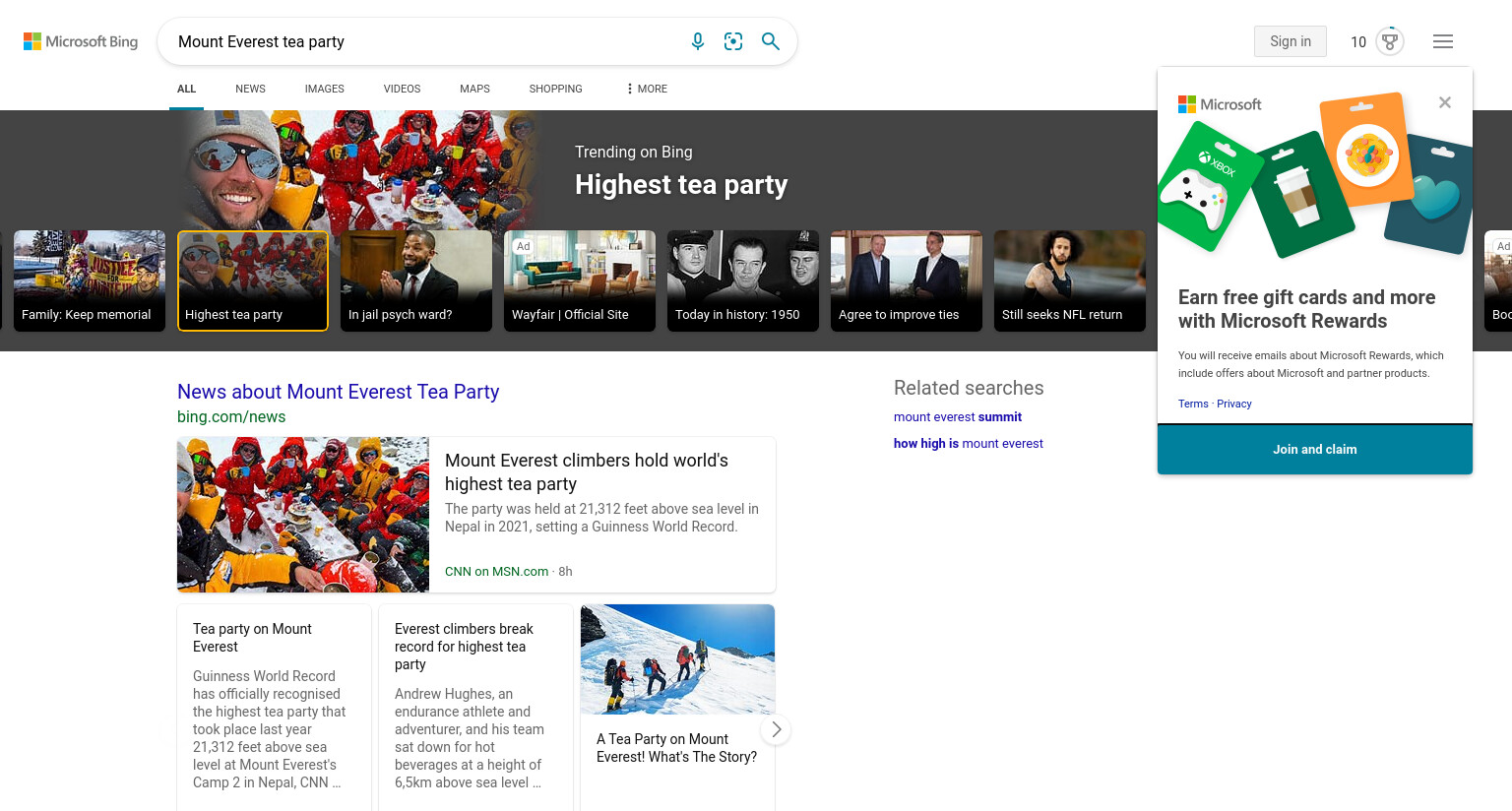1512x811 pixels.
Task: Open visual search camera icon
Action: (x=733, y=41)
